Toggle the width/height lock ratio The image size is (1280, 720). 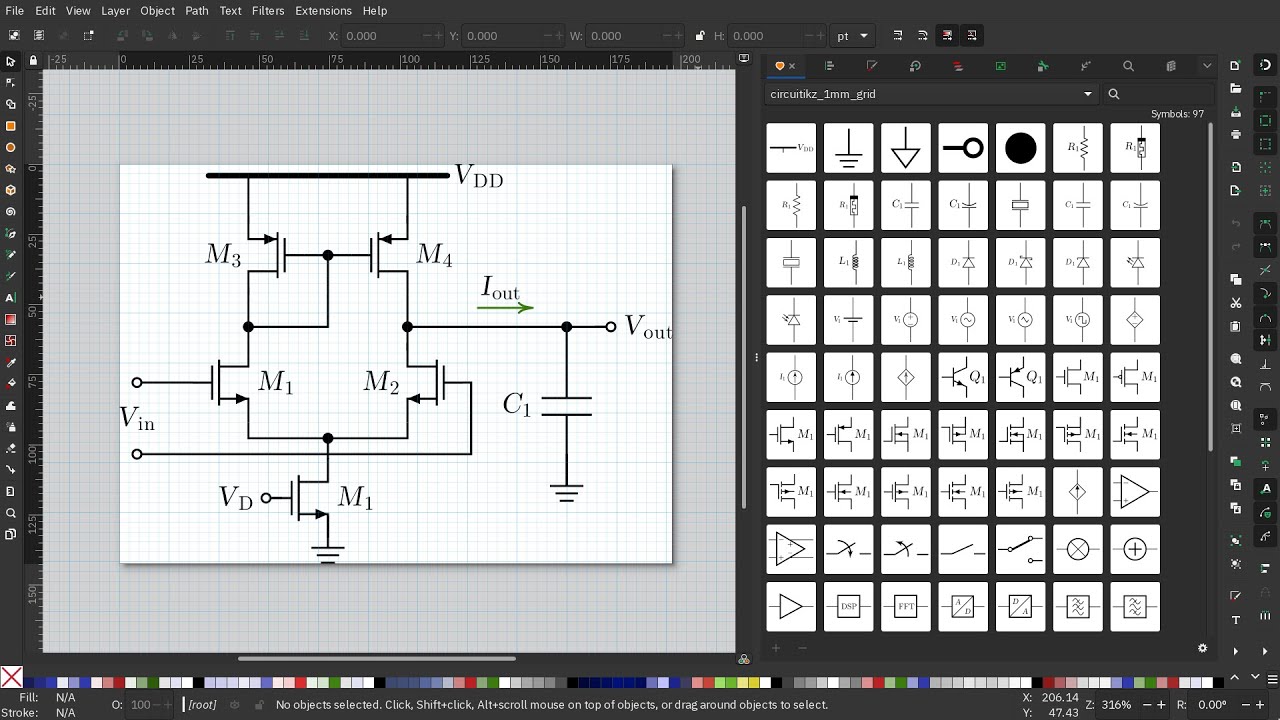(x=700, y=36)
